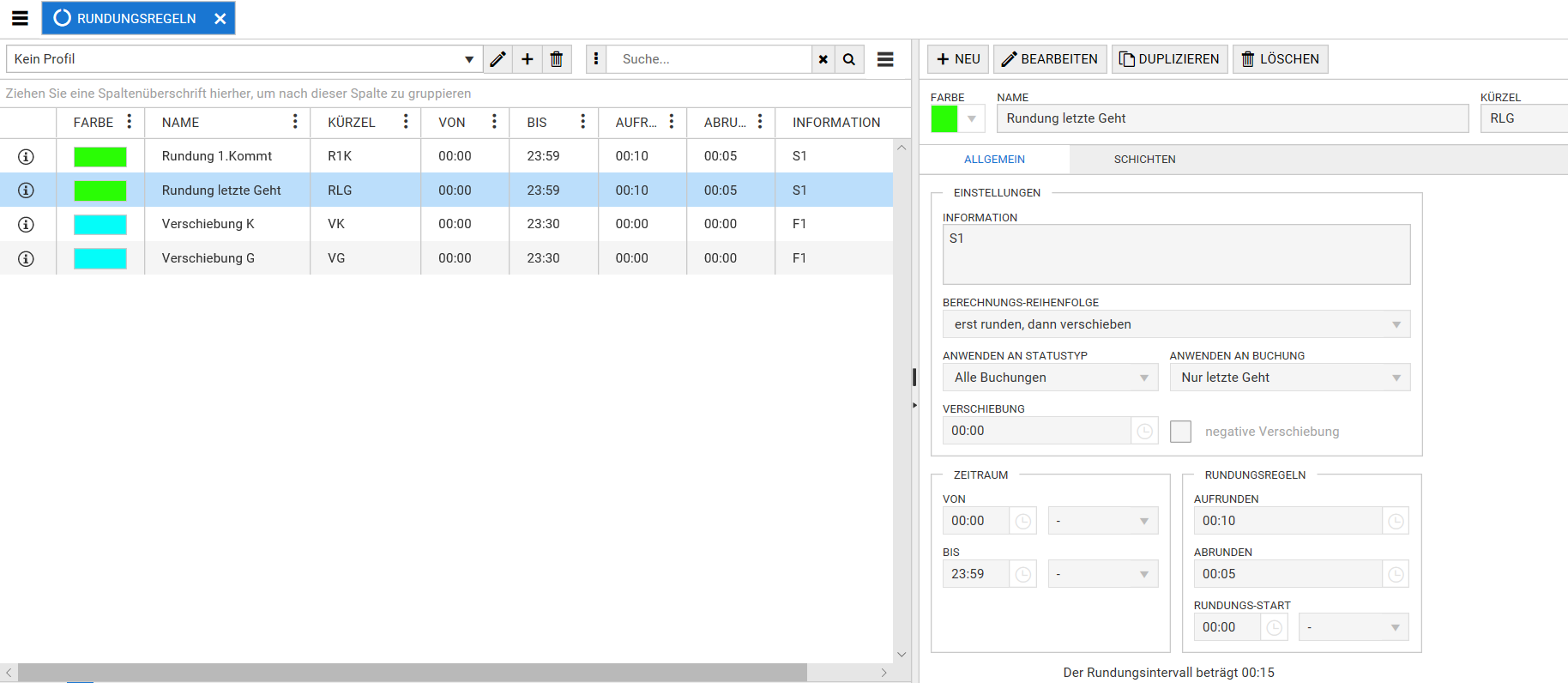1568x683 pixels.
Task: Open the hamburger main menu
Action: [x=20, y=18]
